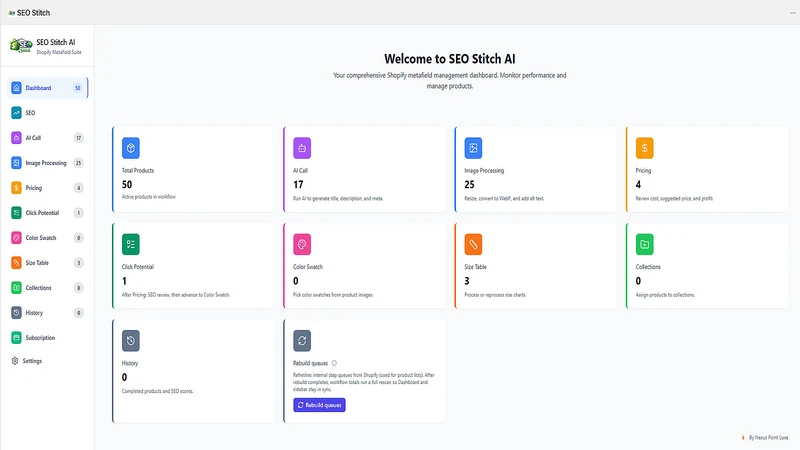Click the number 50 on Total Products card
800x450 pixels.
tap(127, 185)
